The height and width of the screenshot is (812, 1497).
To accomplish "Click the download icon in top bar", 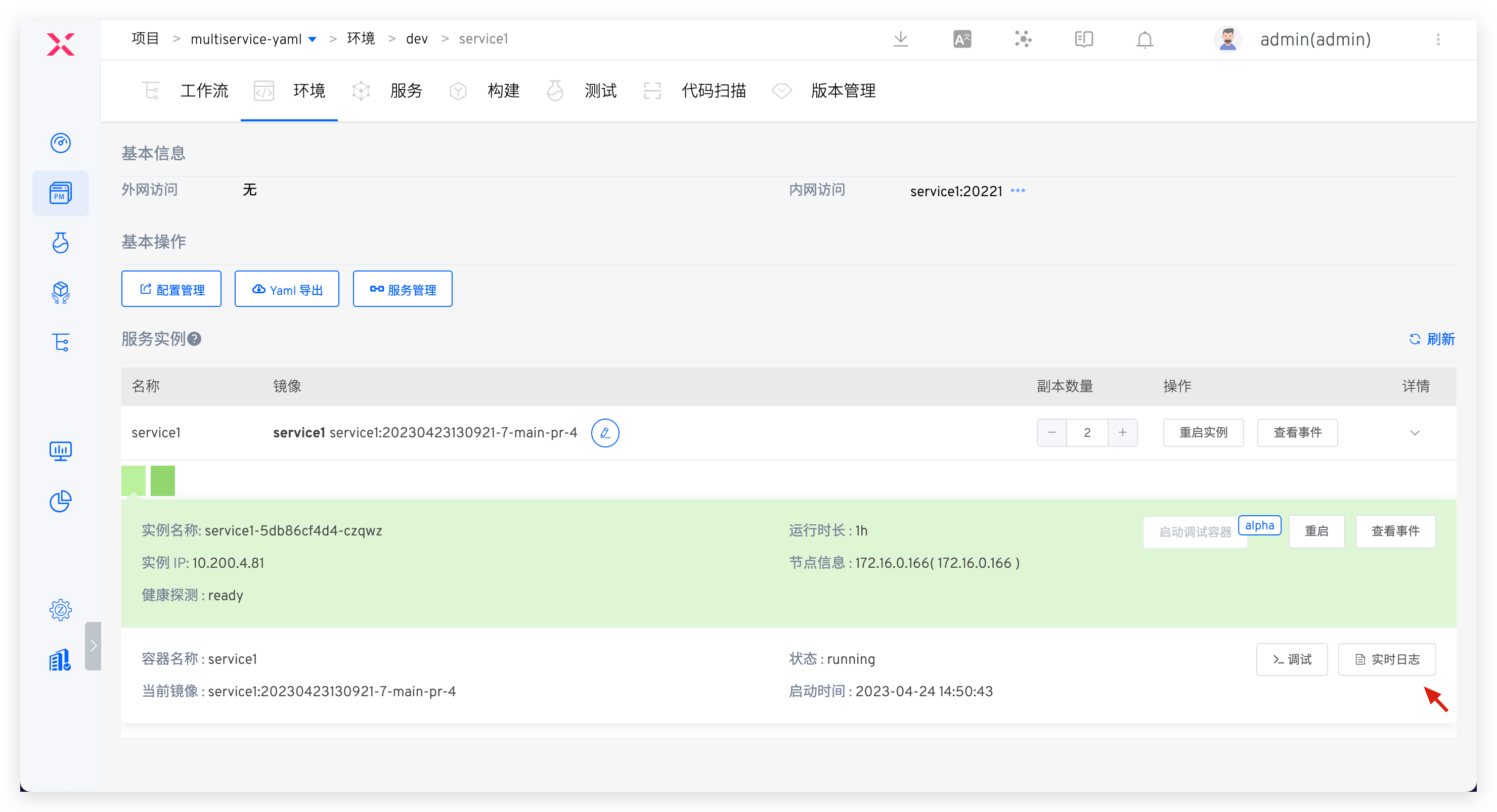I will 901,39.
